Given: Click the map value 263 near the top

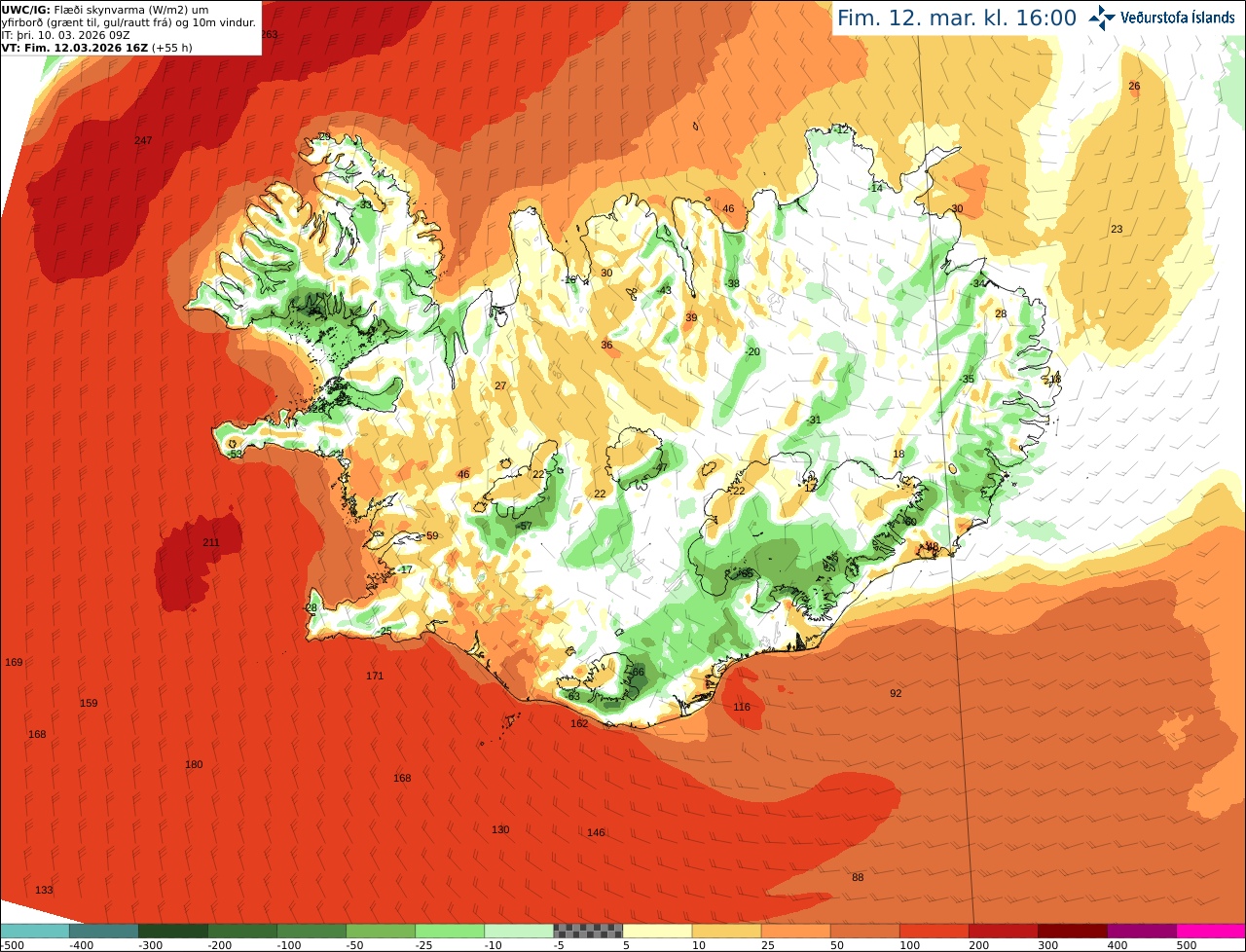Looking at the screenshot, I should (270, 34).
